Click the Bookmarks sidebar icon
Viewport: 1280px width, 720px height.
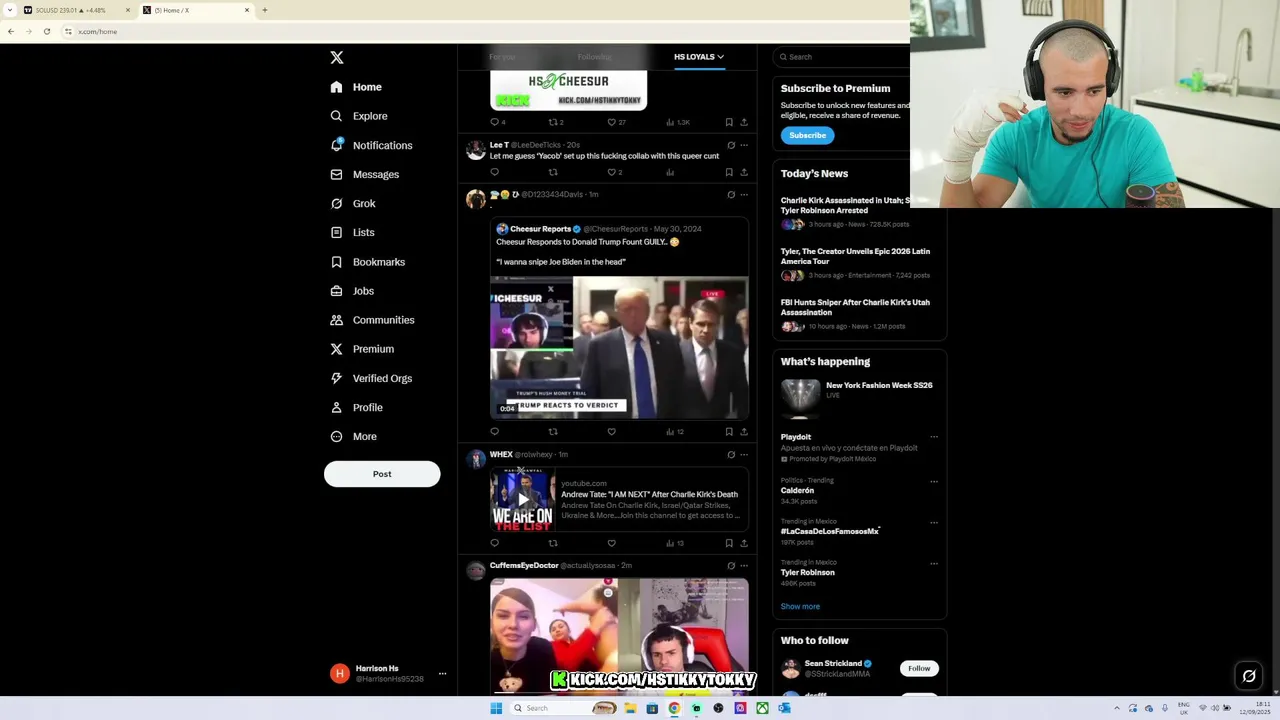(x=336, y=262)
